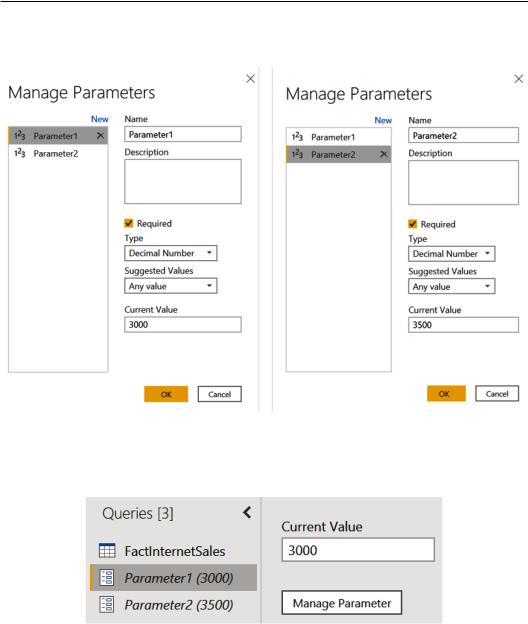528x624 pixels.
Task: Click the Current Value field showing 3500
Action: click(464, 325)
